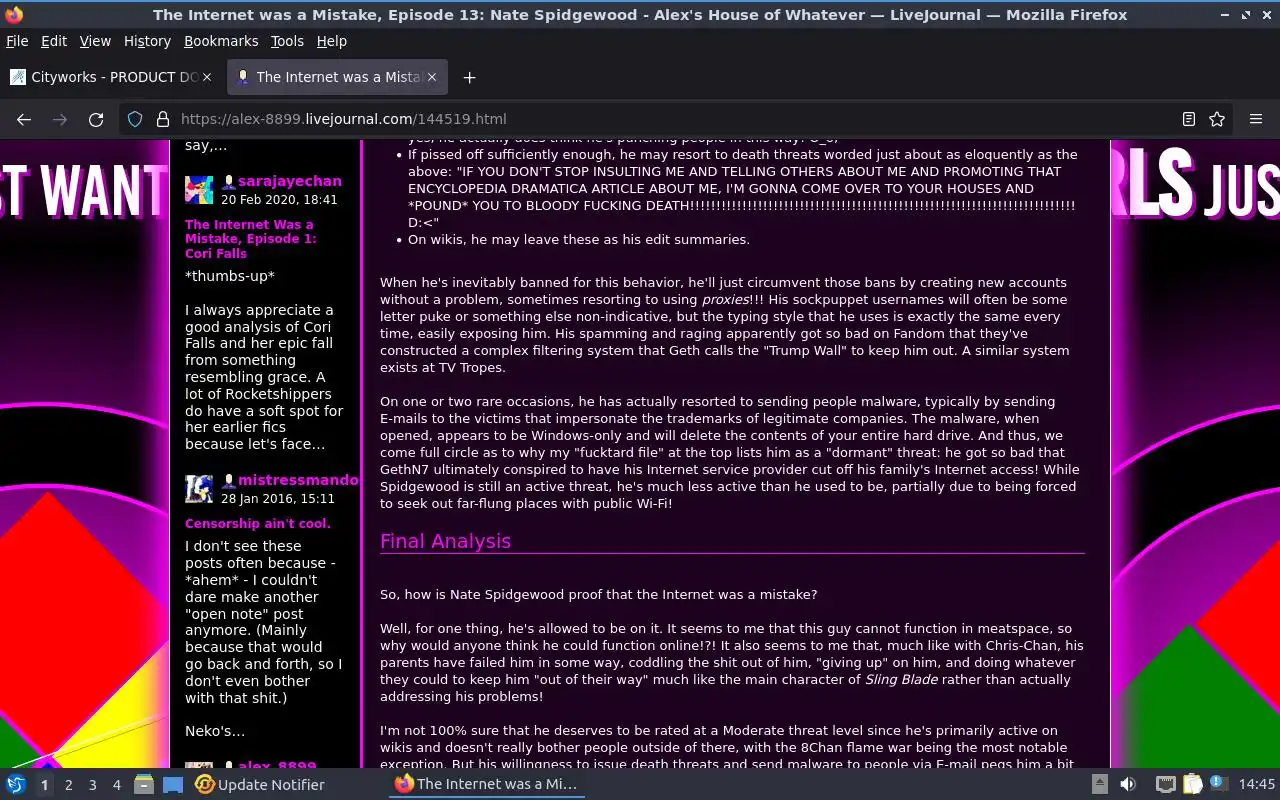Select The Internet was a Mistake tab
Screen dimensions: 1280x800
338,77
